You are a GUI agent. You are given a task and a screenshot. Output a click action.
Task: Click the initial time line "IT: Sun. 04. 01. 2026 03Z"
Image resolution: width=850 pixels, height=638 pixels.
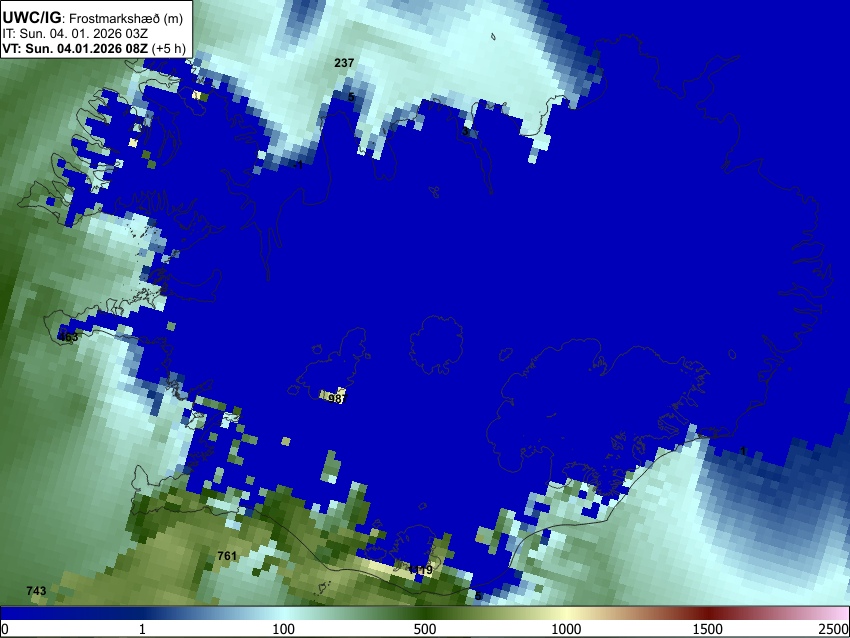point(75,34)
